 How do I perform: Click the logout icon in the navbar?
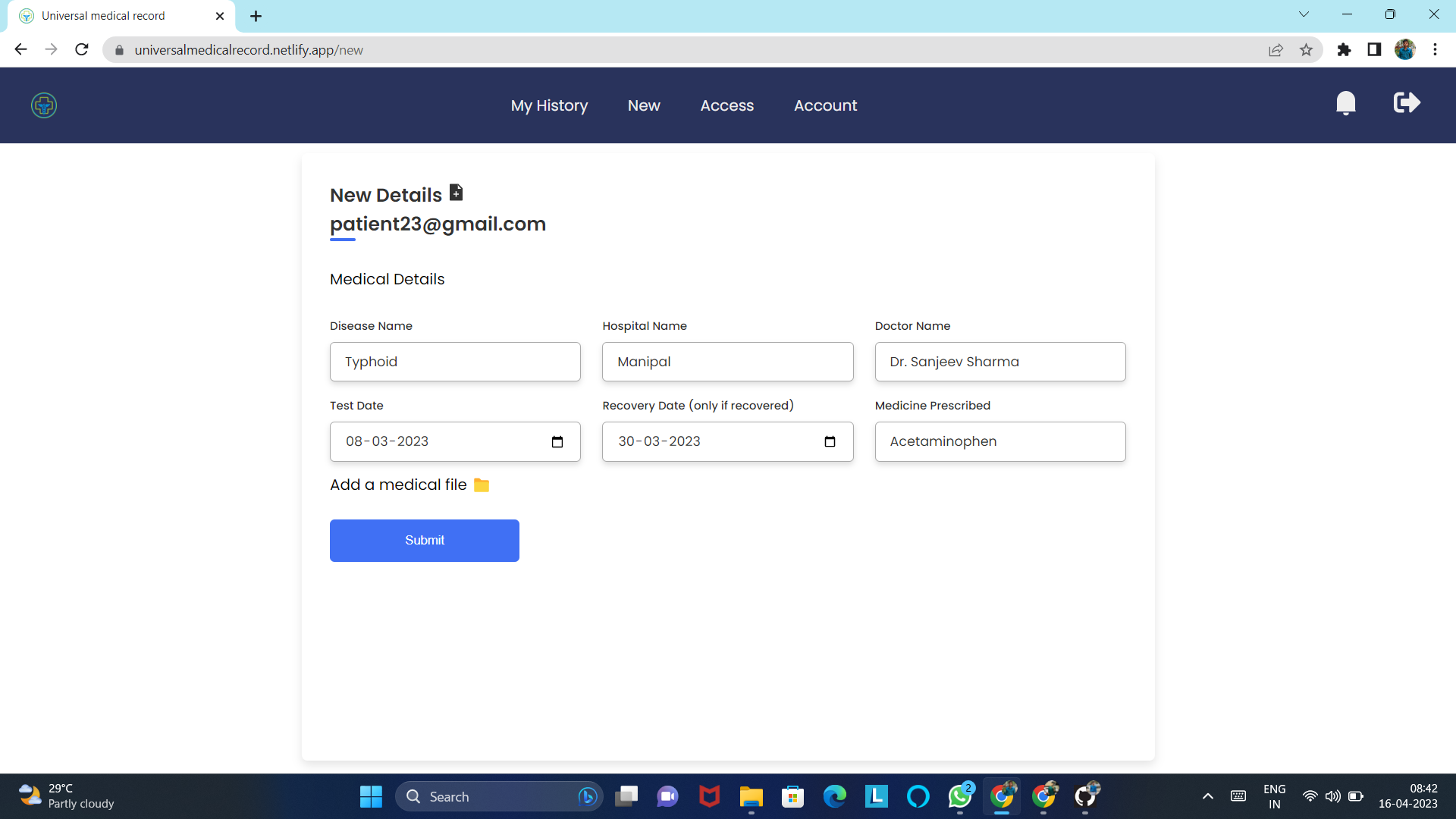[x=1406, y=103]
